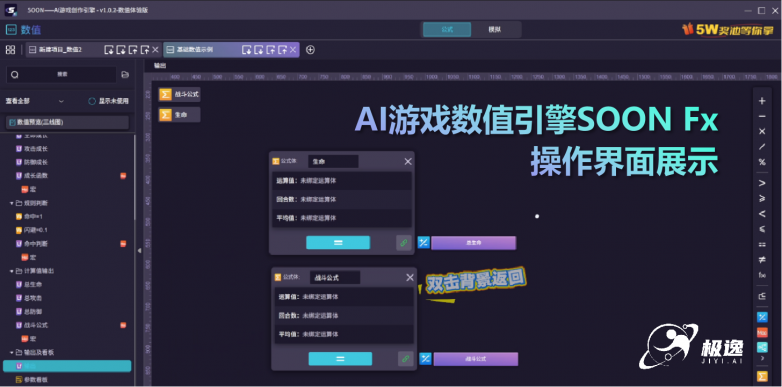Viewport: 782px width, 387px height.
Task: Close the 新建项目_数值2 tab
Action: click(x=155, y=49)
